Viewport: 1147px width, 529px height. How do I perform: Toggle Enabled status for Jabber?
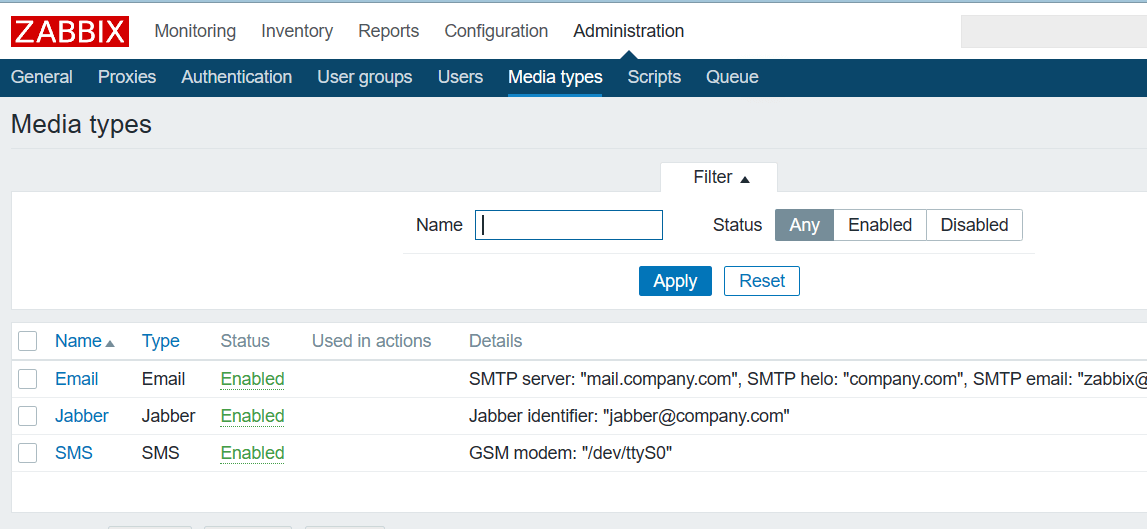click(252, 416)
